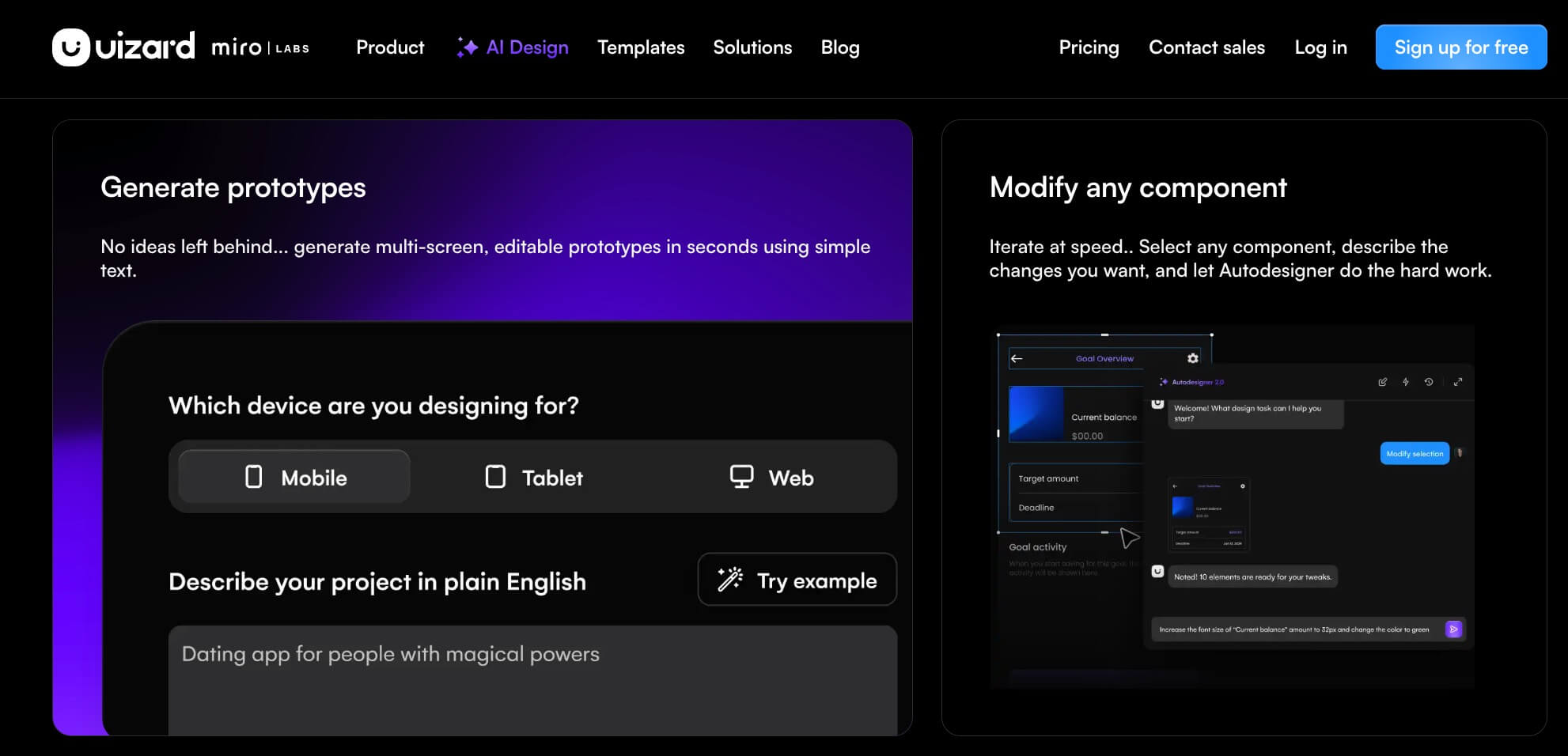Image resolution: width=1568 pixels, height=756 pixels.
Task: Click the settings gear in Goal Overview
Action: (x=1192, y=358)
